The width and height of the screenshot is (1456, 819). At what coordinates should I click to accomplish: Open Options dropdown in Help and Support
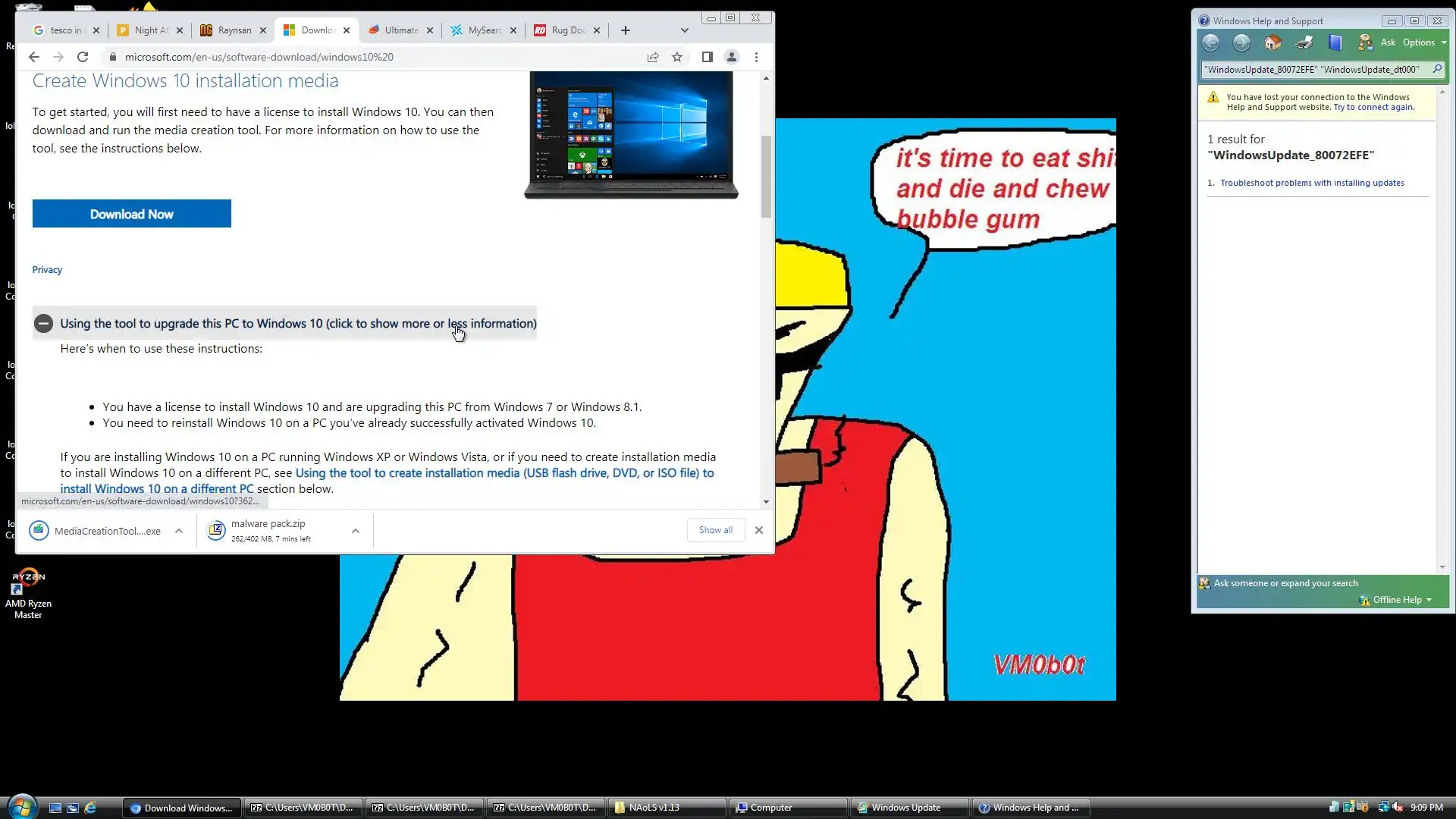[x=1423, y=42]
